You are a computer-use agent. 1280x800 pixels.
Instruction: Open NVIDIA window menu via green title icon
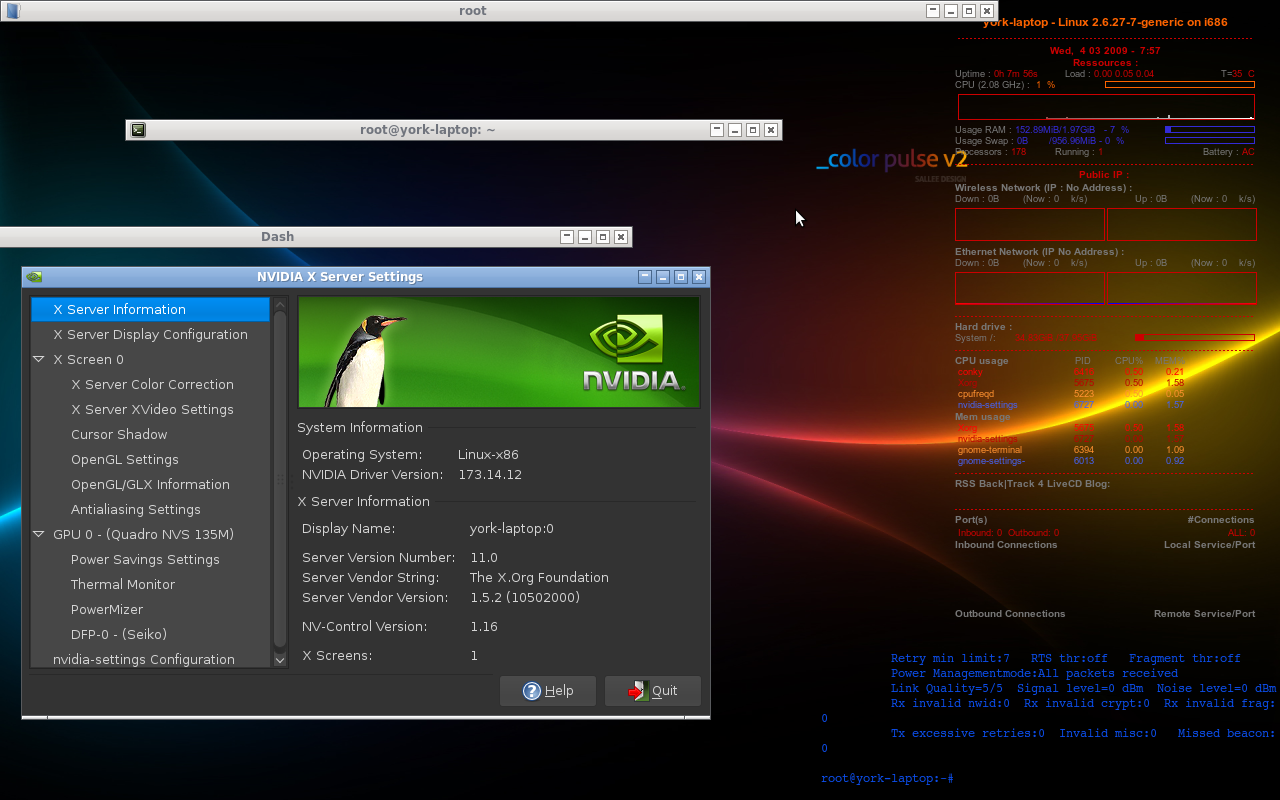(x=34, y=277)
